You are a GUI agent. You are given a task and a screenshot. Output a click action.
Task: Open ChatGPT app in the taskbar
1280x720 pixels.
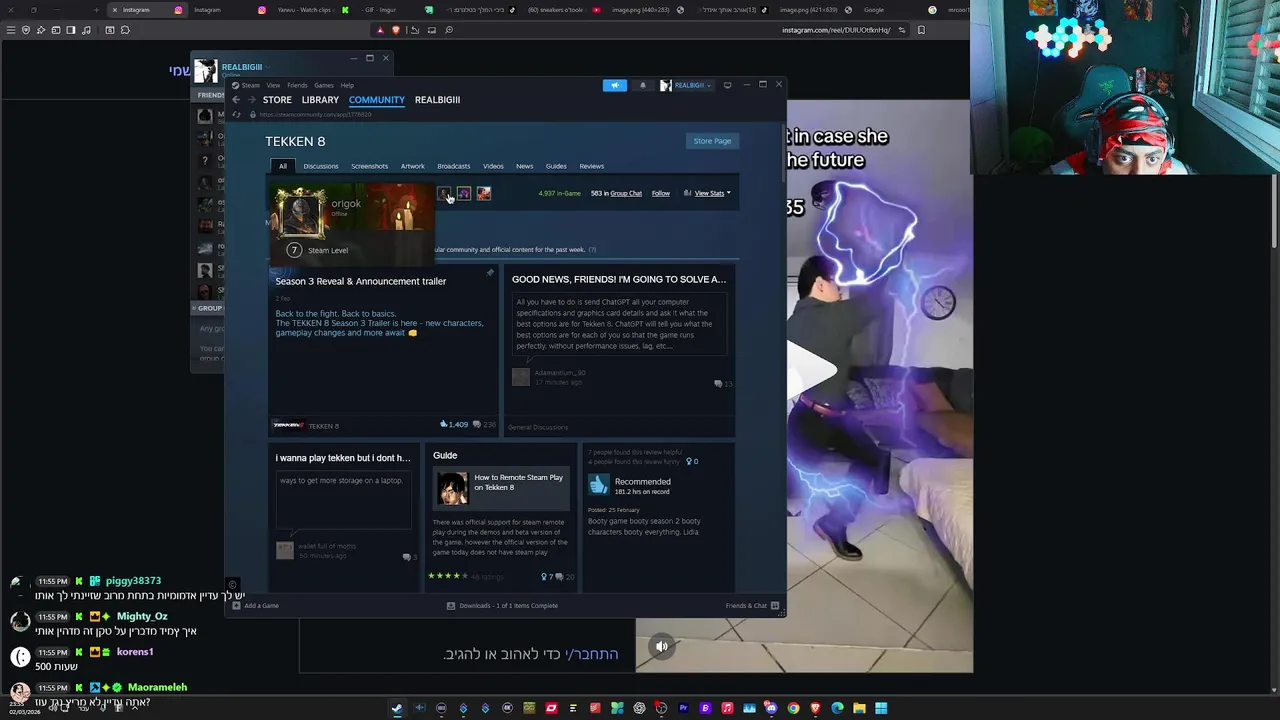(639, 708)
